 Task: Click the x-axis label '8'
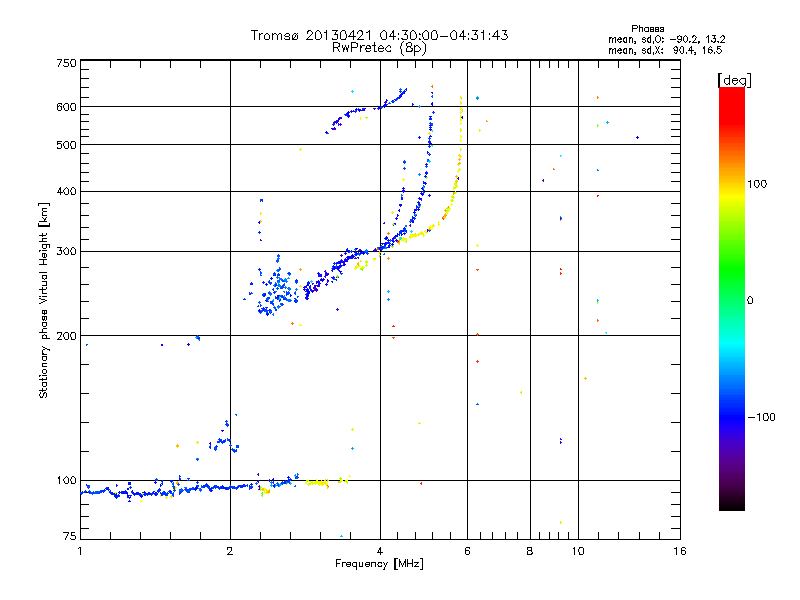[x=530, y=551]
